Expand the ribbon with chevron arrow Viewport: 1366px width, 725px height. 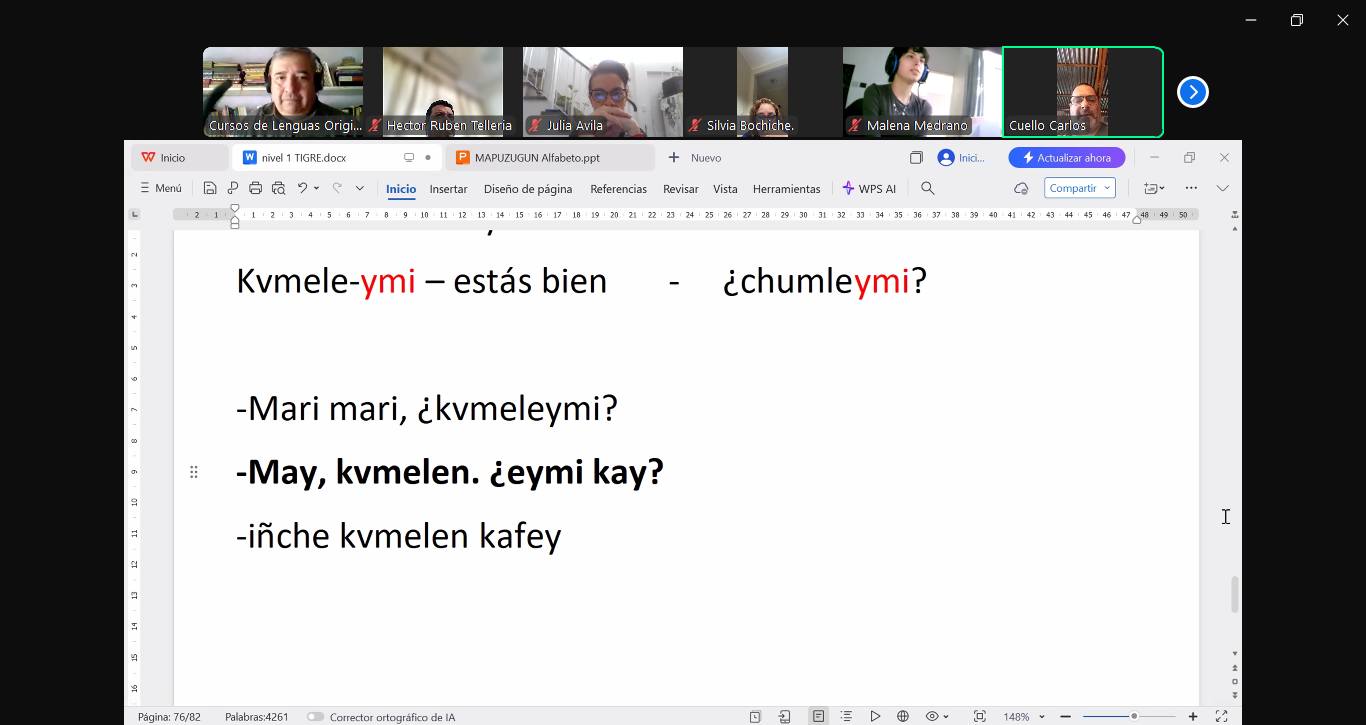(1222, 188)
